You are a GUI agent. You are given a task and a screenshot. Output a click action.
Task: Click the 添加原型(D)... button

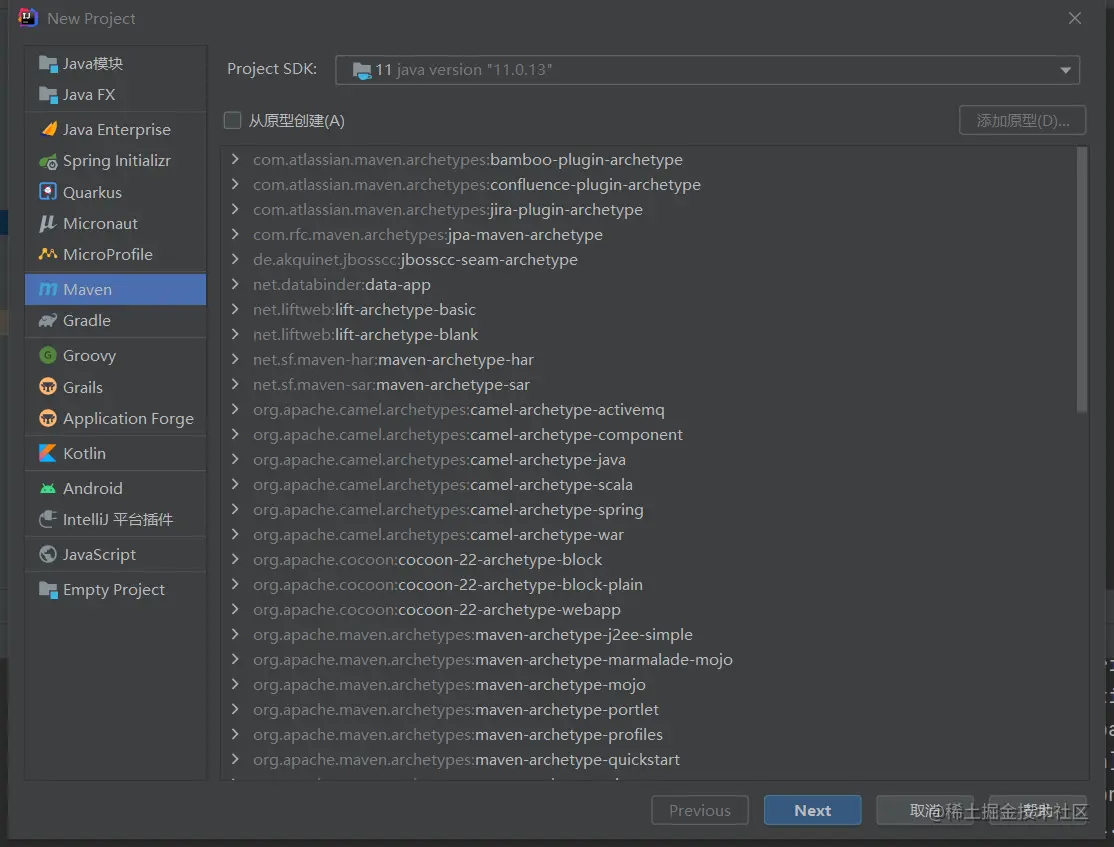coord(1022,120)
